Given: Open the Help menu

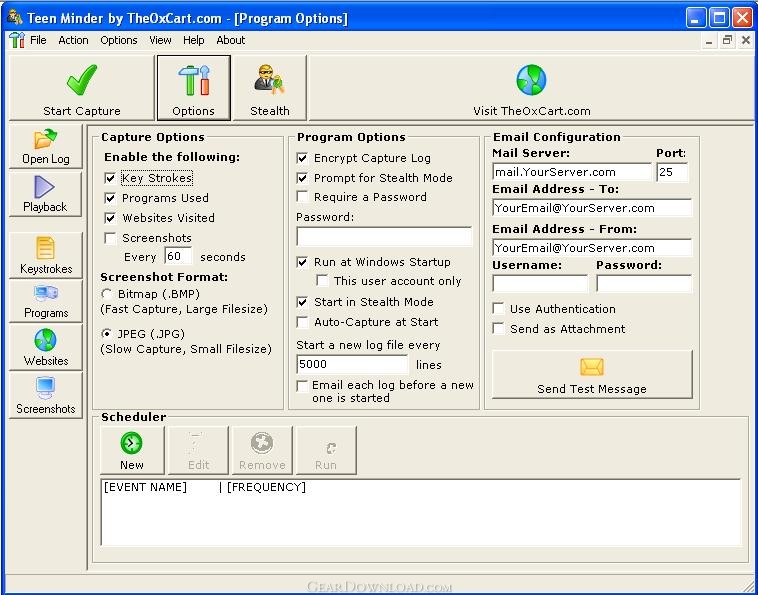Looking at the screenshot, I should [193, 40].
